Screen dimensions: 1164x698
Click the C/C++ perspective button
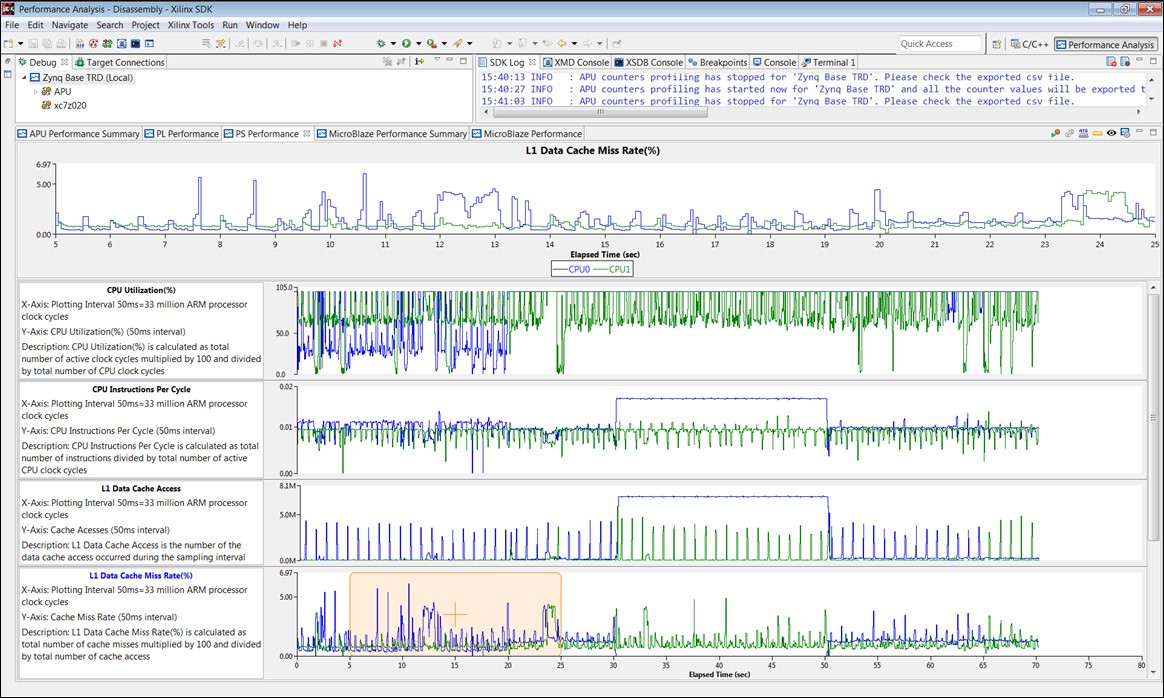click(1030, 45)
